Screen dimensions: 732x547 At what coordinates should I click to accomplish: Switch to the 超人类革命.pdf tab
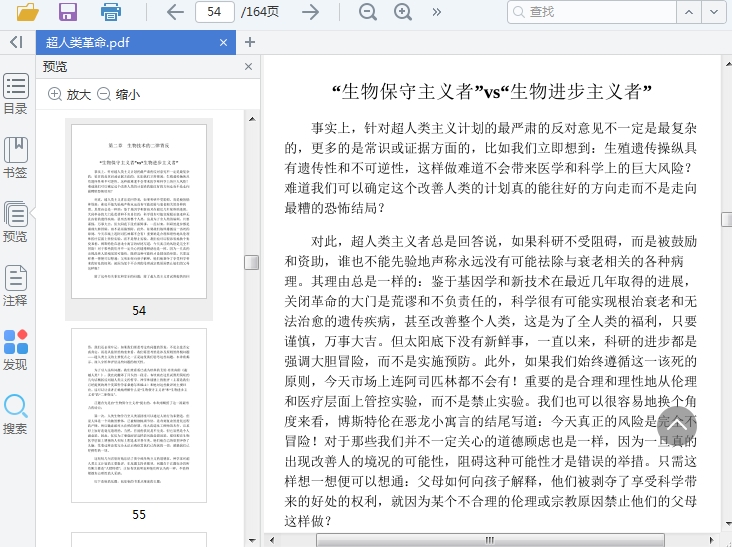coord(88,42)
